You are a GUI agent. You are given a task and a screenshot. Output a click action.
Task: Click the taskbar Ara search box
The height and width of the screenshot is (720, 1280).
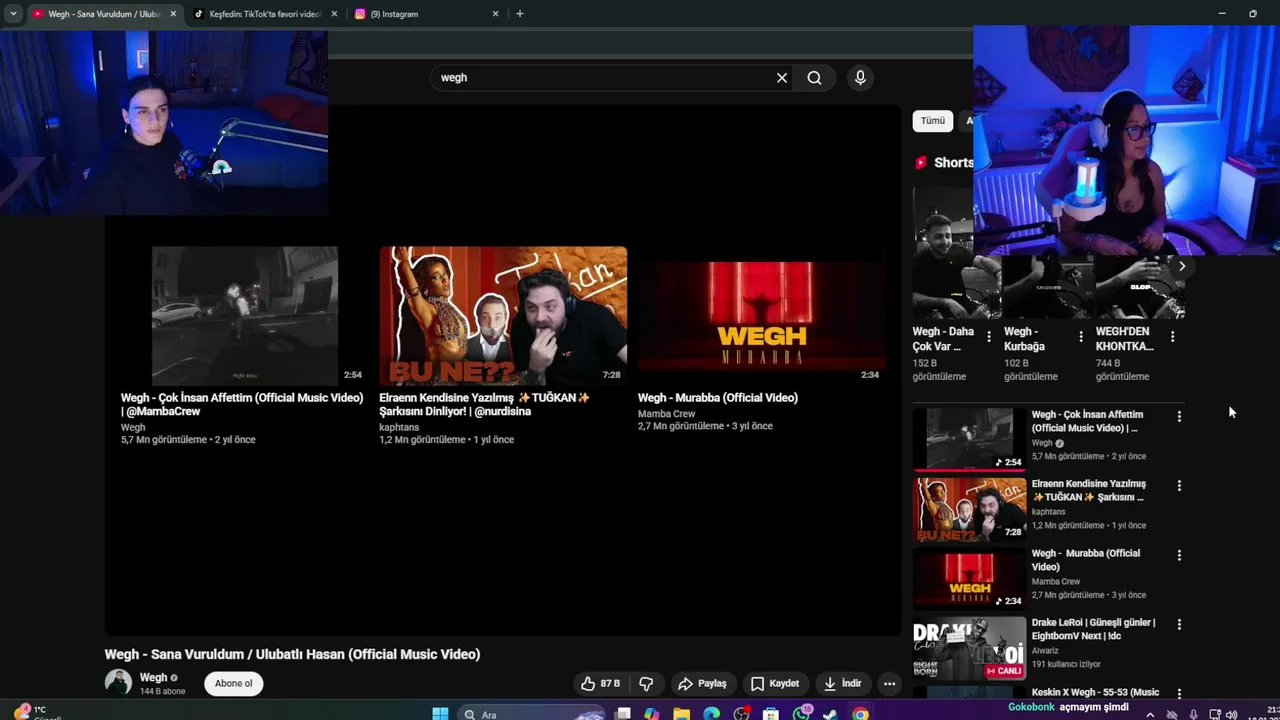pos(532,714)
